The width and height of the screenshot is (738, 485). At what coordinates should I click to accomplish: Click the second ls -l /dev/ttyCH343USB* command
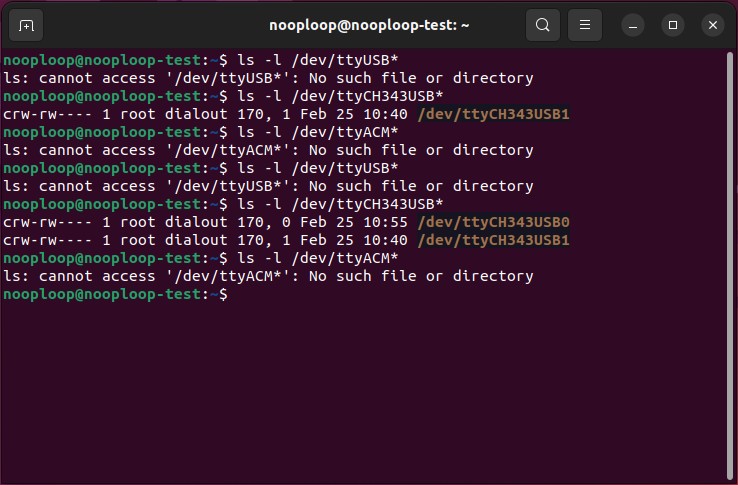[337, 204]
